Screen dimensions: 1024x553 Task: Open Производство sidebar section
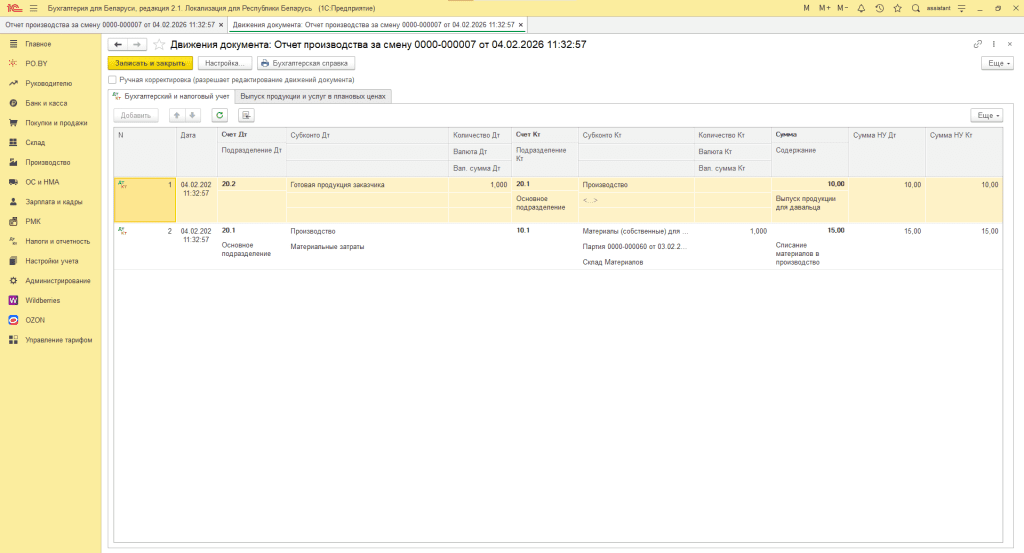(x=48, y=162)
